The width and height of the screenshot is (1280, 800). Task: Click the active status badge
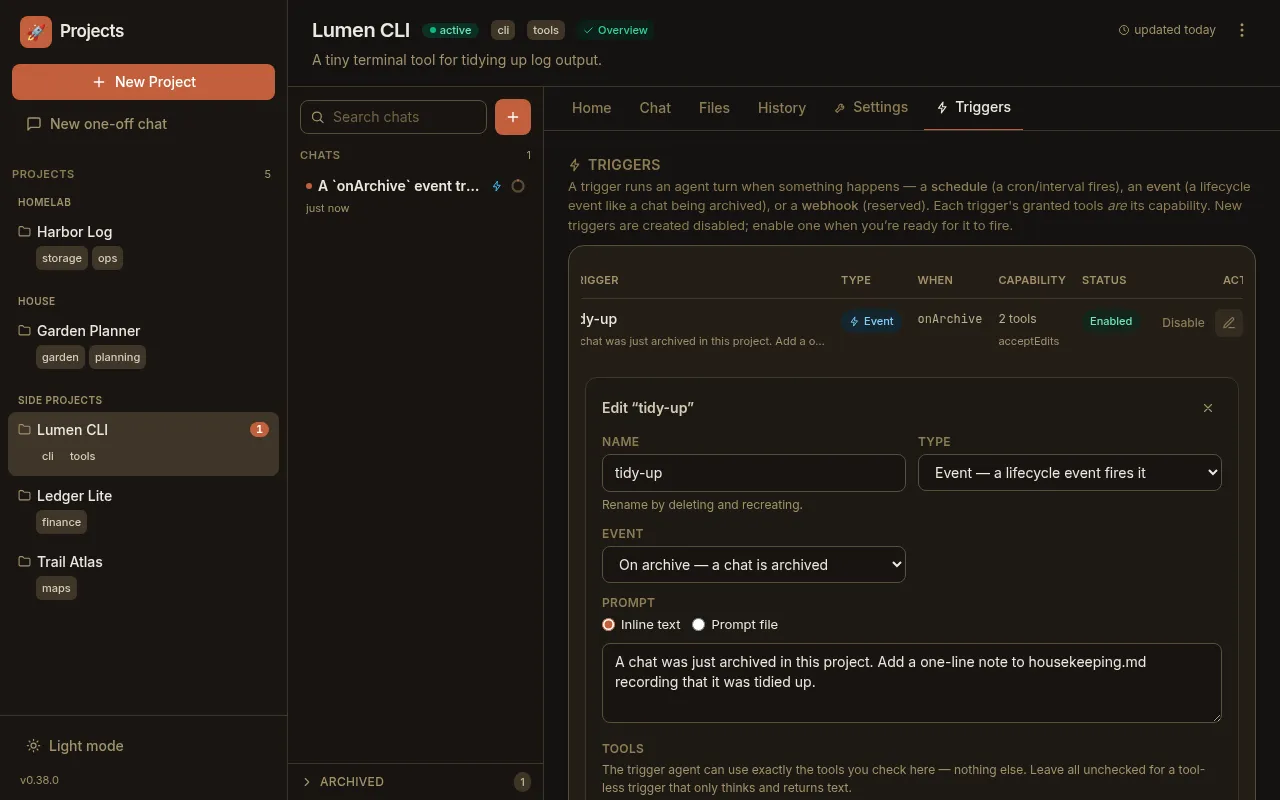point(450,30)
